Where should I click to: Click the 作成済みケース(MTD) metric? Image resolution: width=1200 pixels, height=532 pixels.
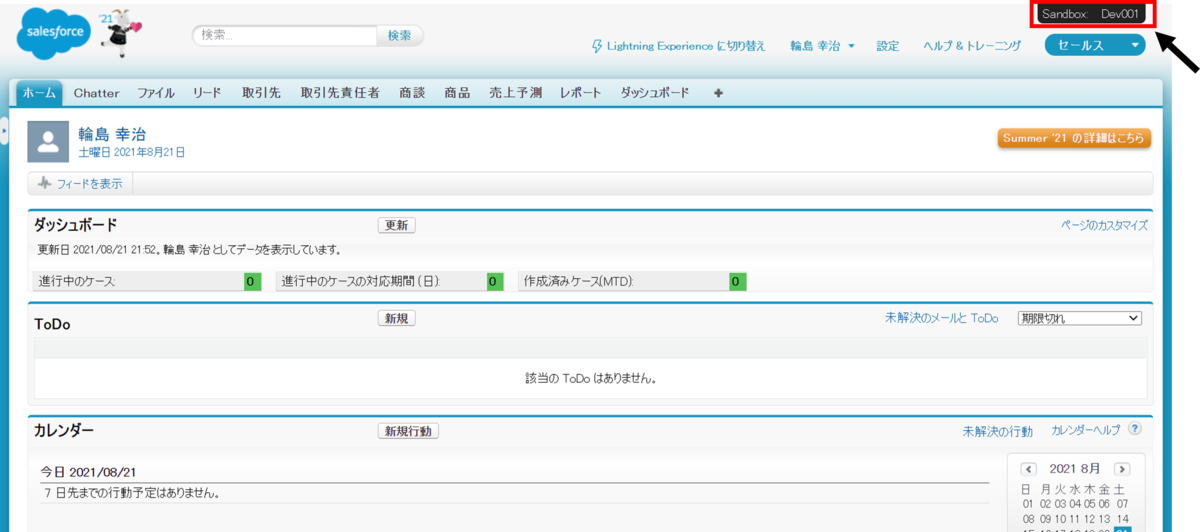pos(632,281)
